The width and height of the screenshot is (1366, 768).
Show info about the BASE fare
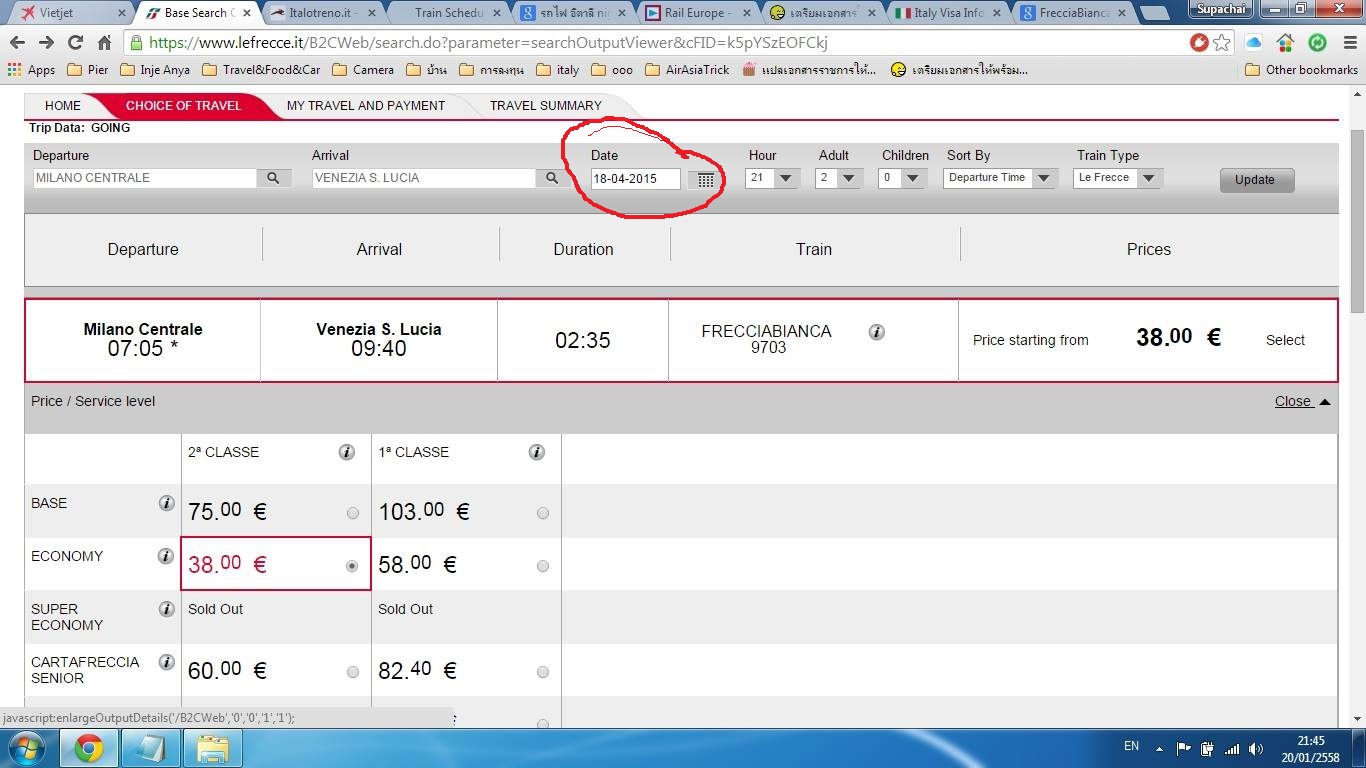click(166, 503)
